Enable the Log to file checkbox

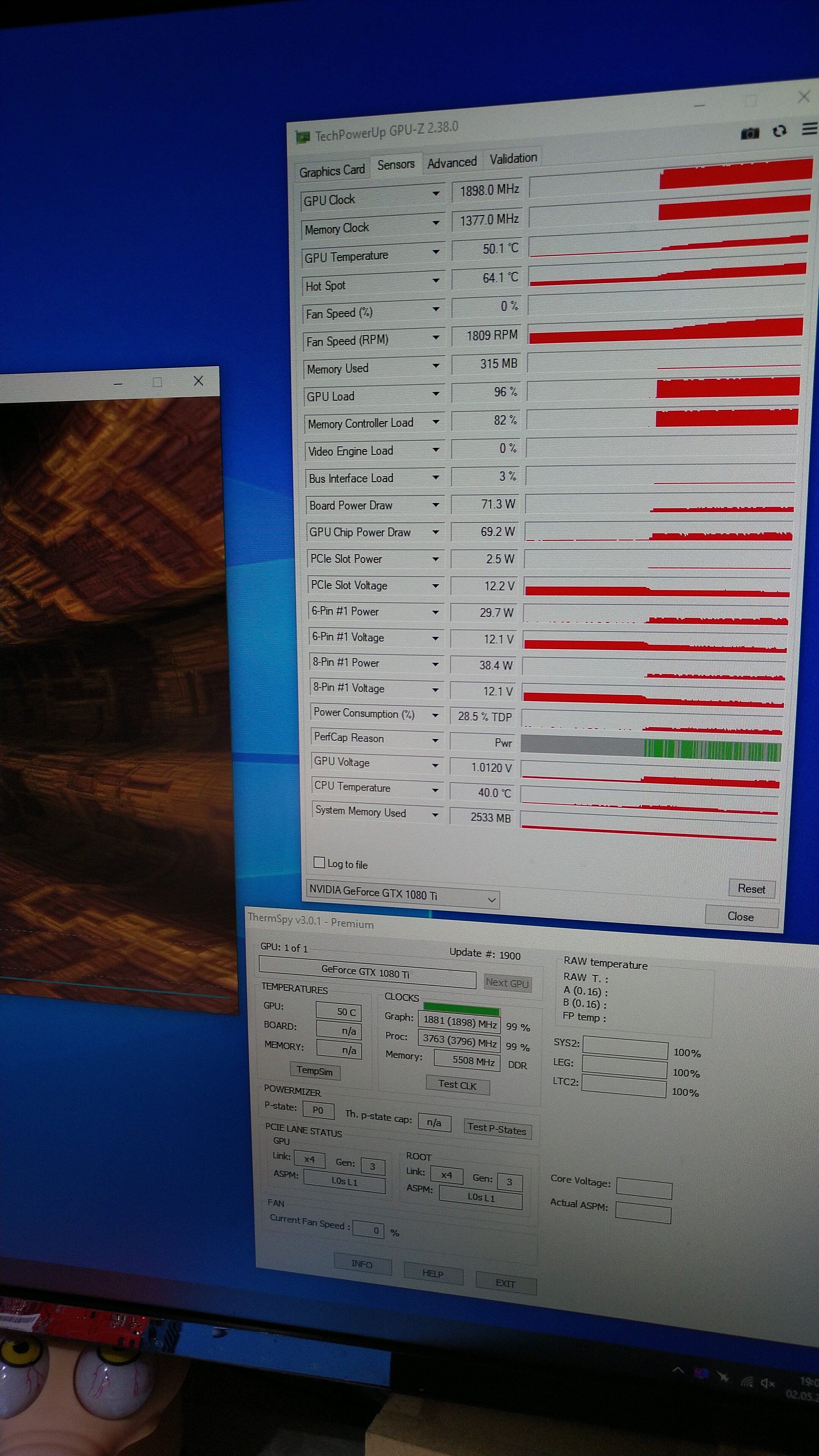pyautogui.click(x=319, y=863)
